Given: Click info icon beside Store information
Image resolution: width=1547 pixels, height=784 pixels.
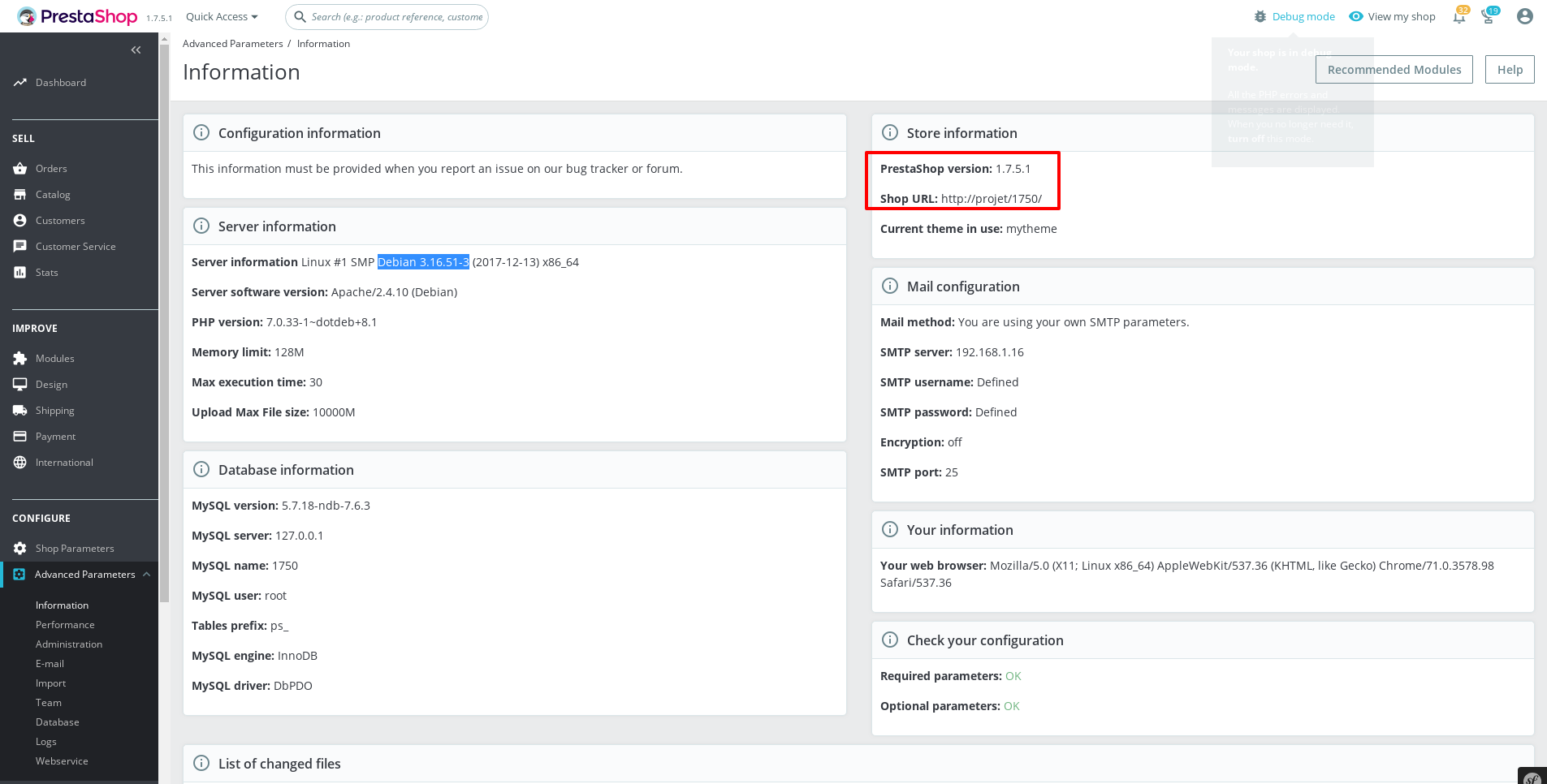Looking at the screenshot, I should pos(890,132).
